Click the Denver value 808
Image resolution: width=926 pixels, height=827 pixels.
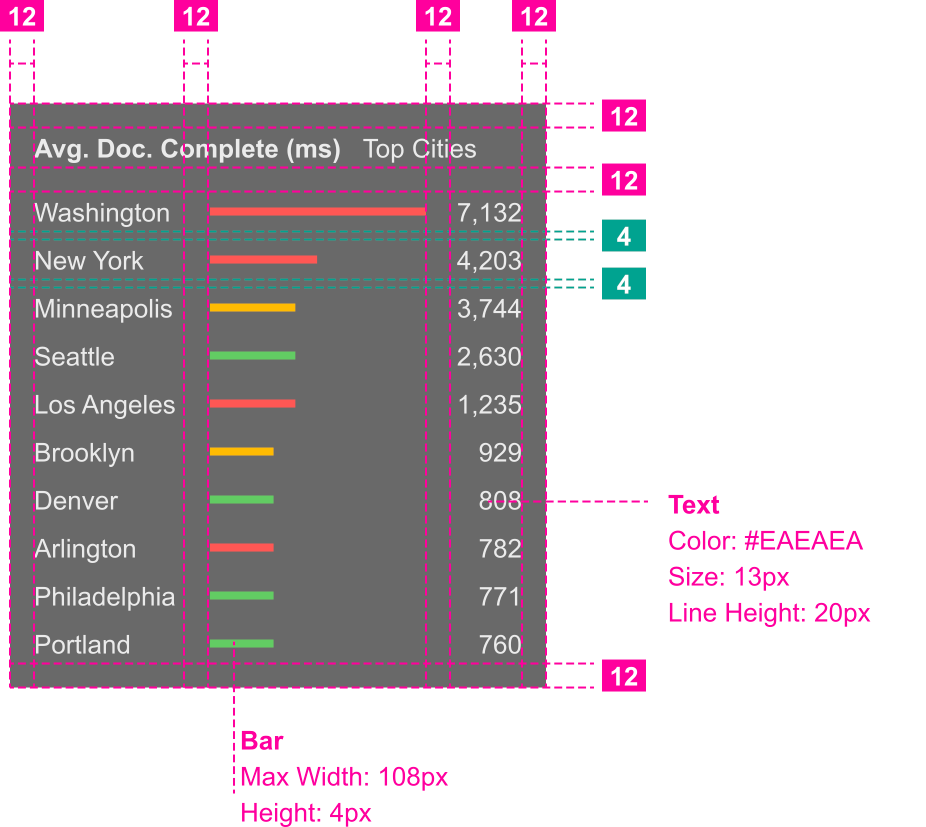click(499, 501)
